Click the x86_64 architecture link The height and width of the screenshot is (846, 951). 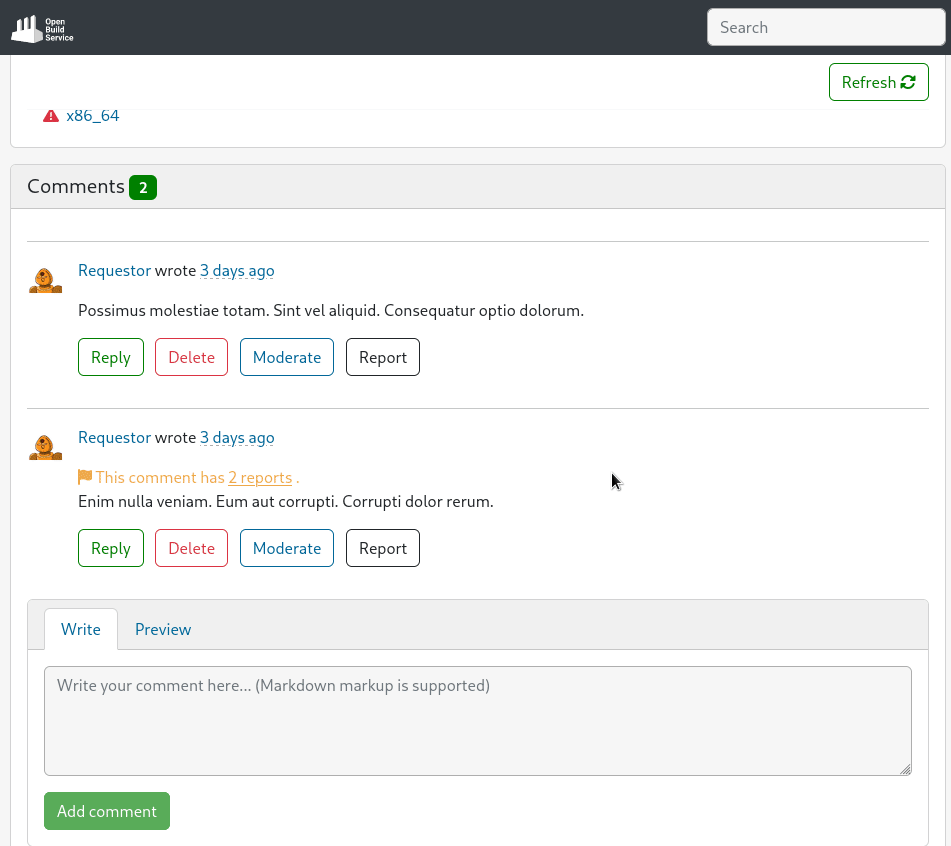click(x=93, y=115)
